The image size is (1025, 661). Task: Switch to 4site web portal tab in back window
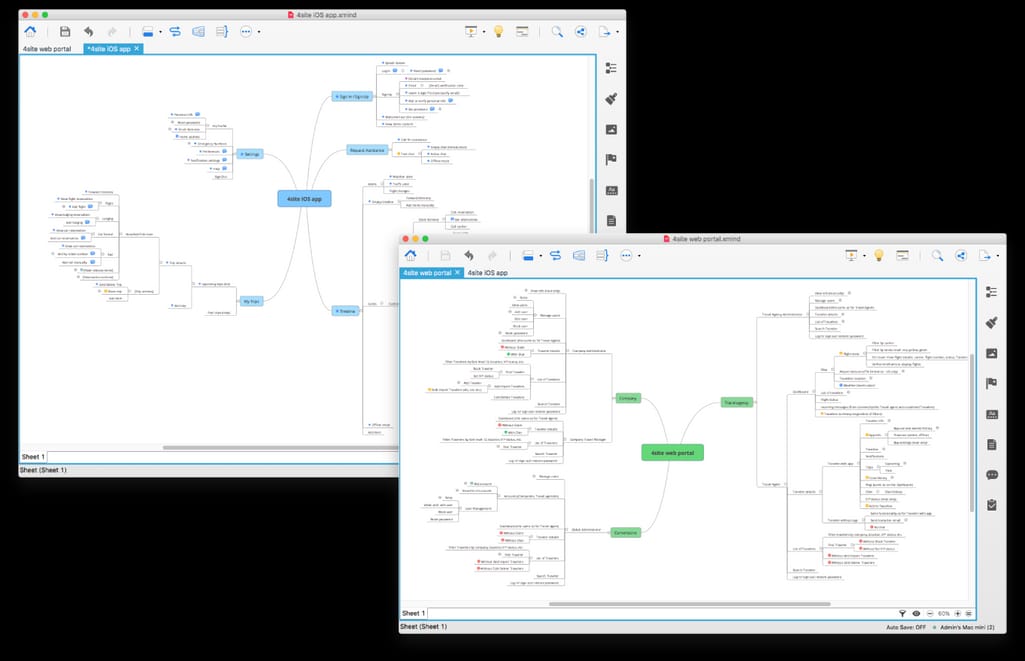47,49
